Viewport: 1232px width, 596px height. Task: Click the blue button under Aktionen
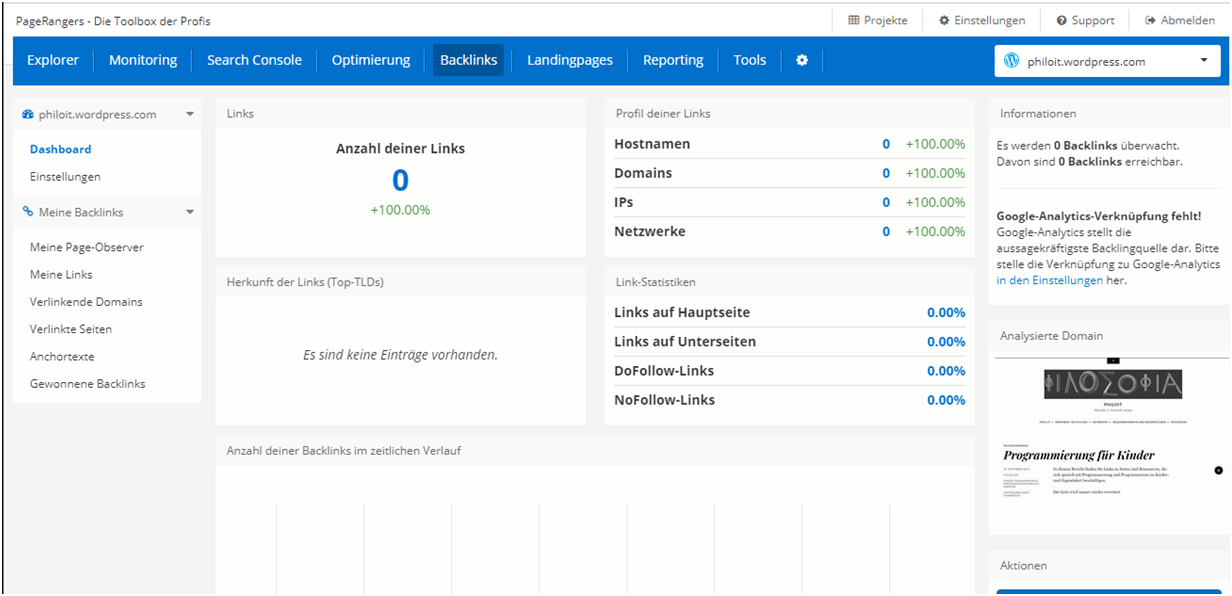coord(1109,591)
